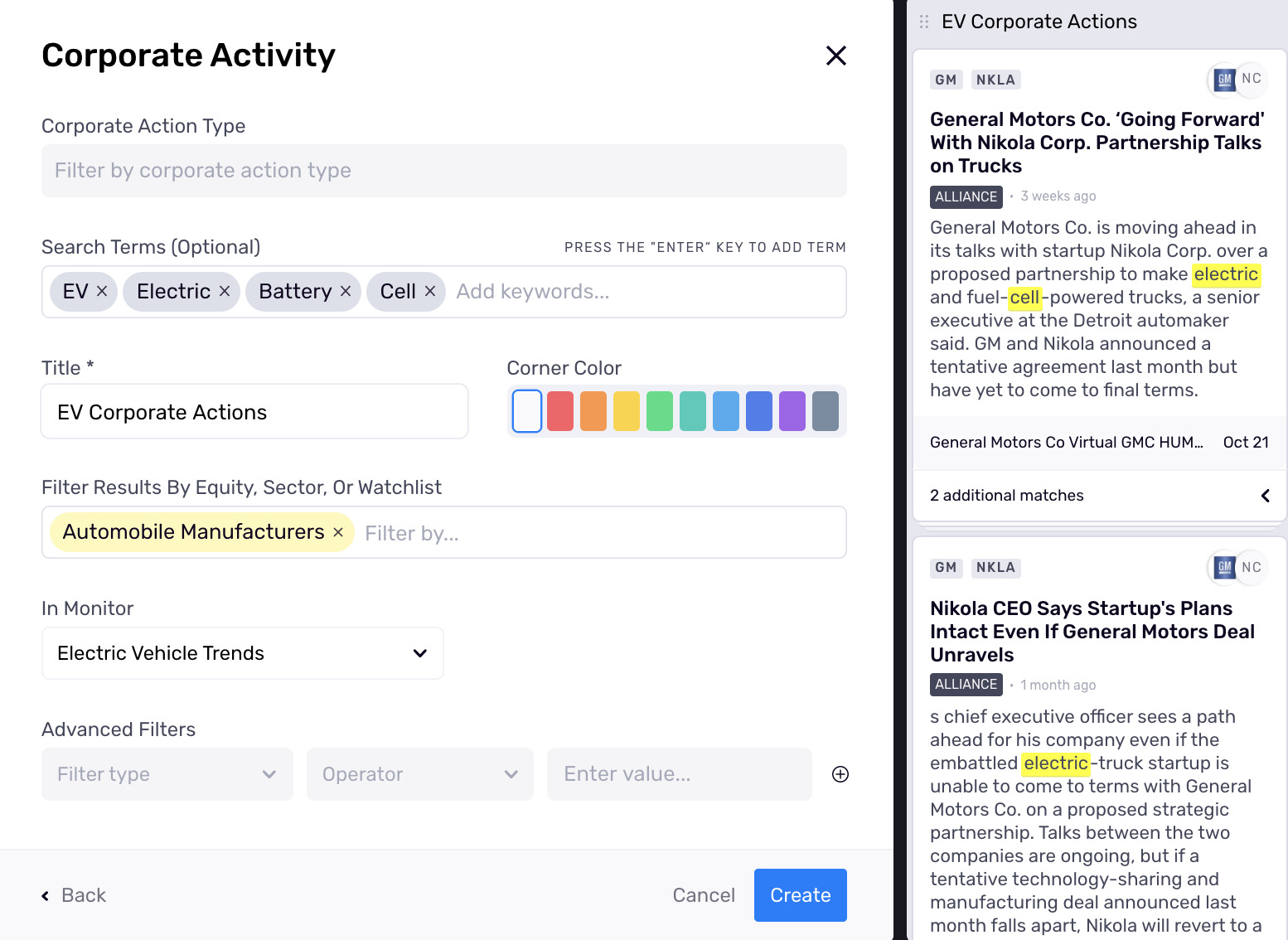The width and height of the screenshot is (1288, 940).
Task: Click GM ticker tag on Nikola CEO card
Action: tap(946, 568)
